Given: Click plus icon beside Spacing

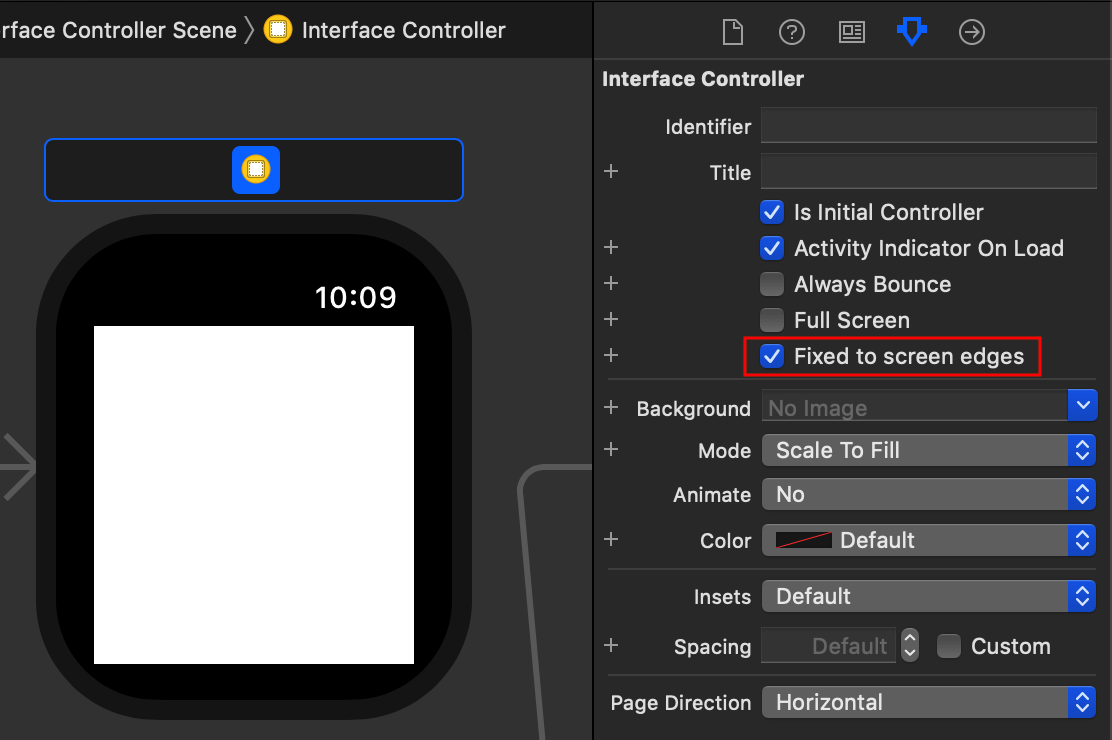Looking at the screenshot, I should click(611, 645).
